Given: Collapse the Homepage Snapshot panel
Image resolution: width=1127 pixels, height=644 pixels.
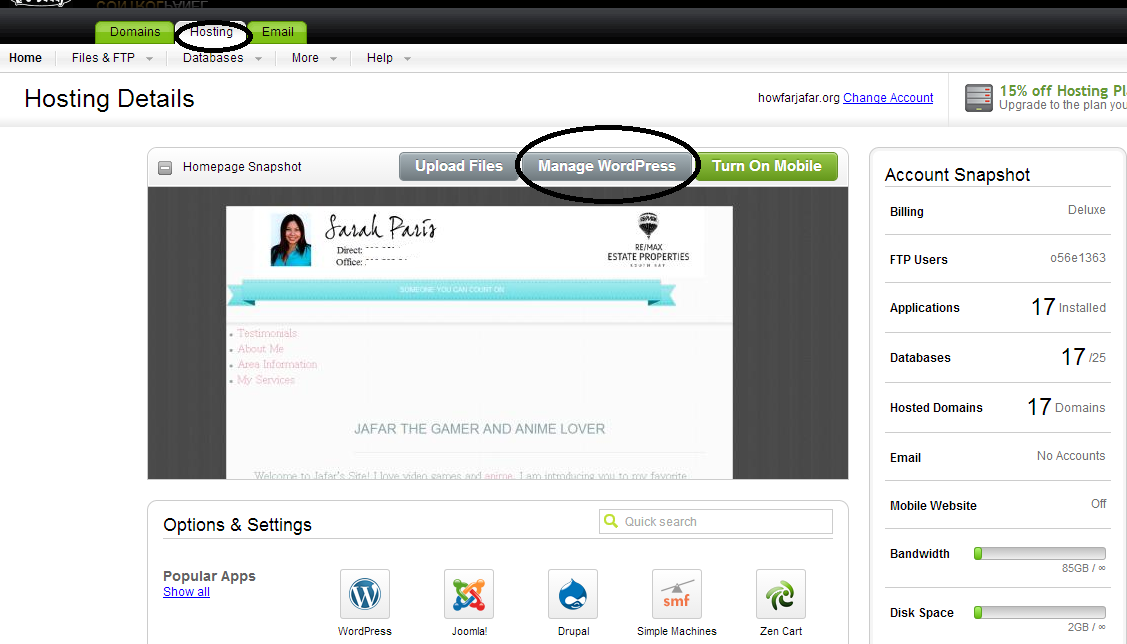Looking at the screenshot, I should (x=165, y=167).
